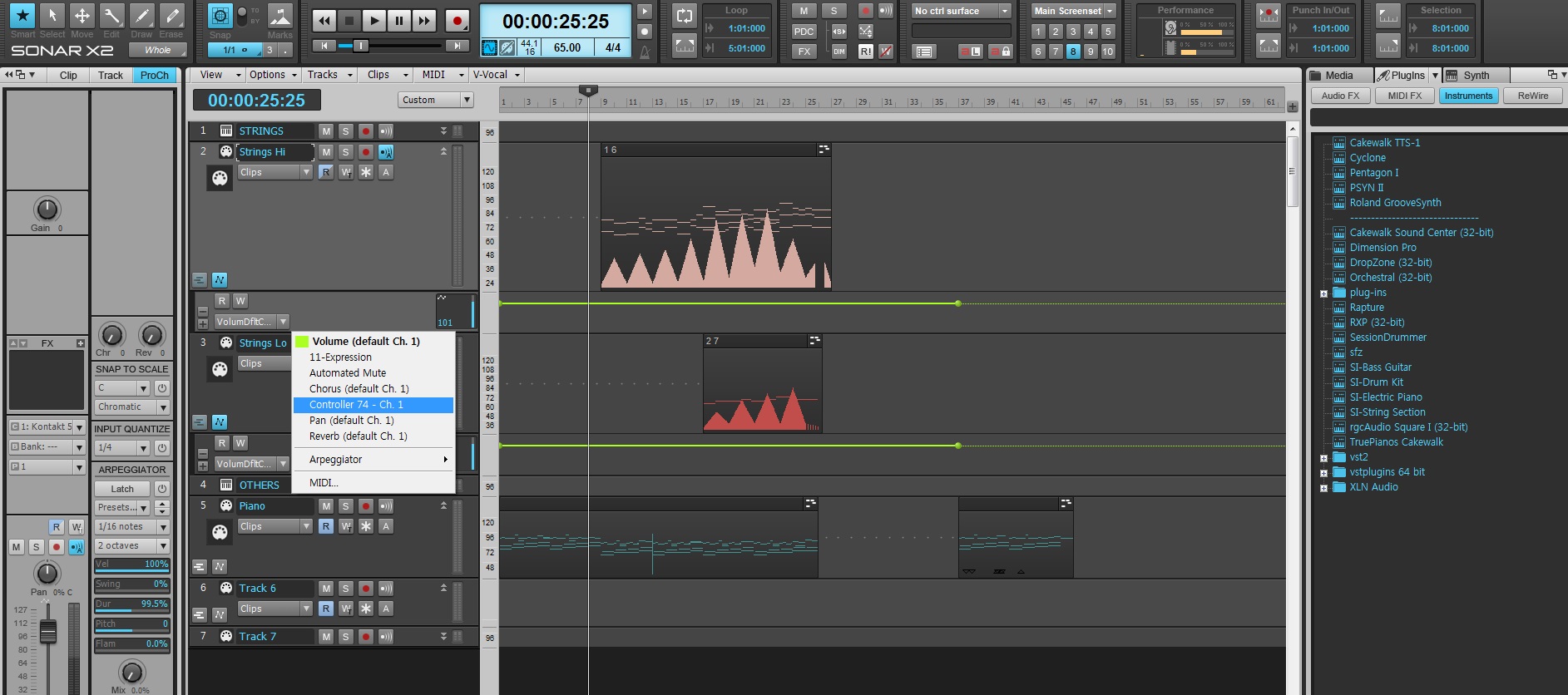
Task: Toggle input echo on Strings Hi
Action: click(386, 152)
